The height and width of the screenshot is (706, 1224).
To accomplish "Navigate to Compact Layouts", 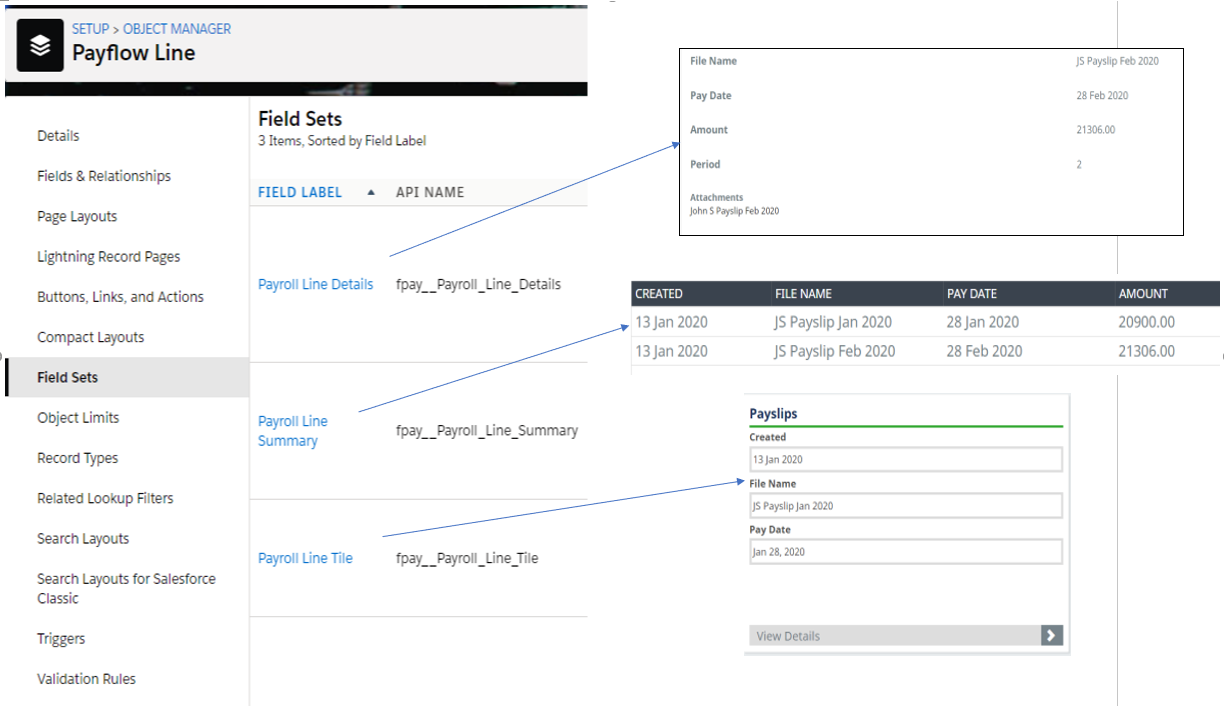I will click(91, 337).
